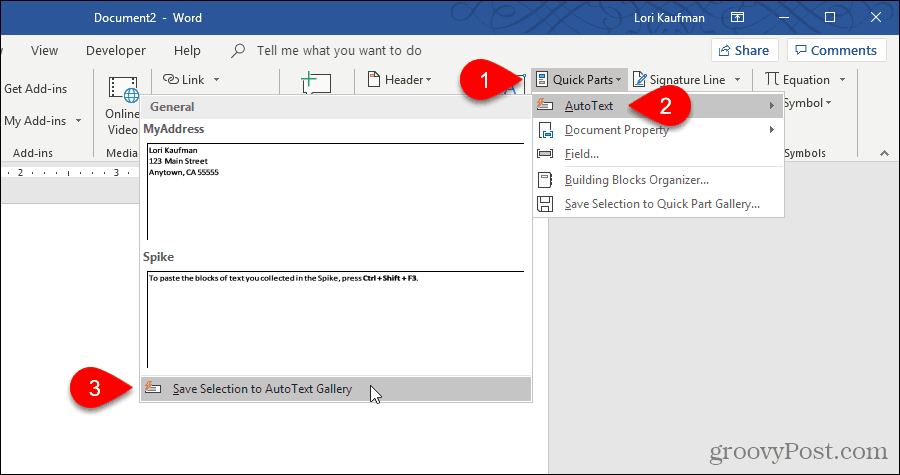This screenshot has width=900, height=475.
Task: Expand the Link dropdown arrow
Action: 216,80
